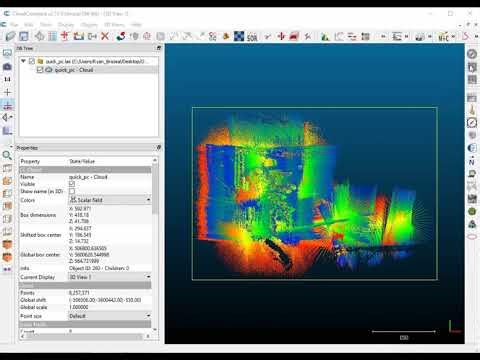Toggle checkbox of quick_pc - Cloud entry
480x360 pixels.
click(40, 70)
